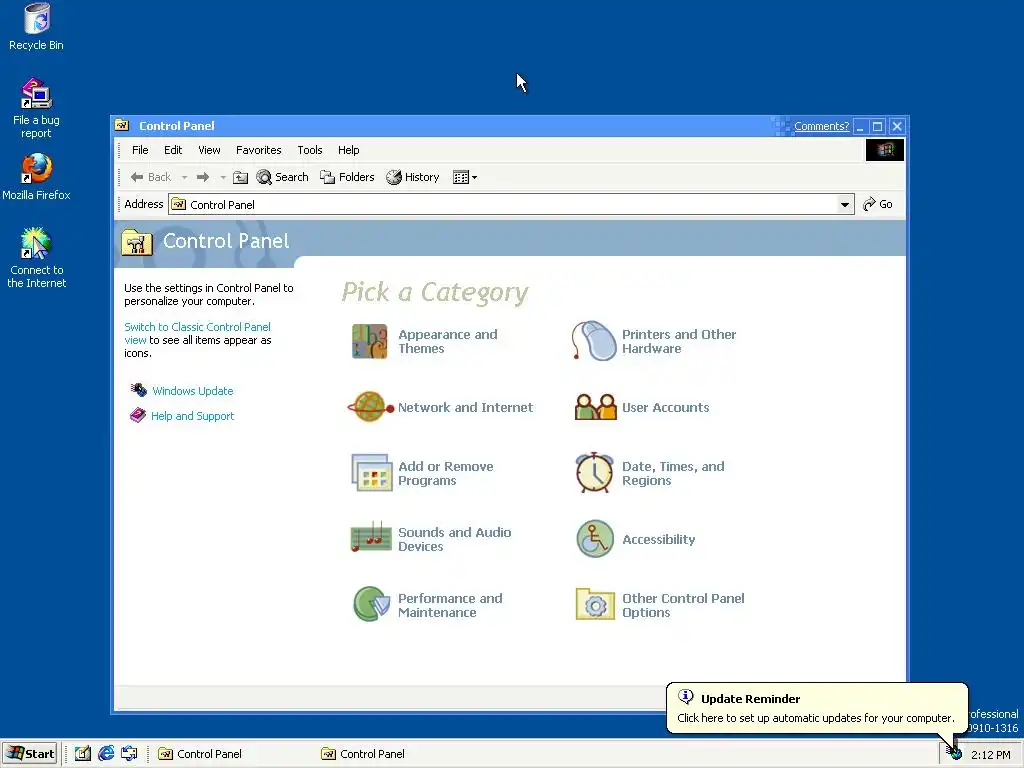Open the File menu
The height and width of the screenshot is (768, 1024).
pos(140,150)
